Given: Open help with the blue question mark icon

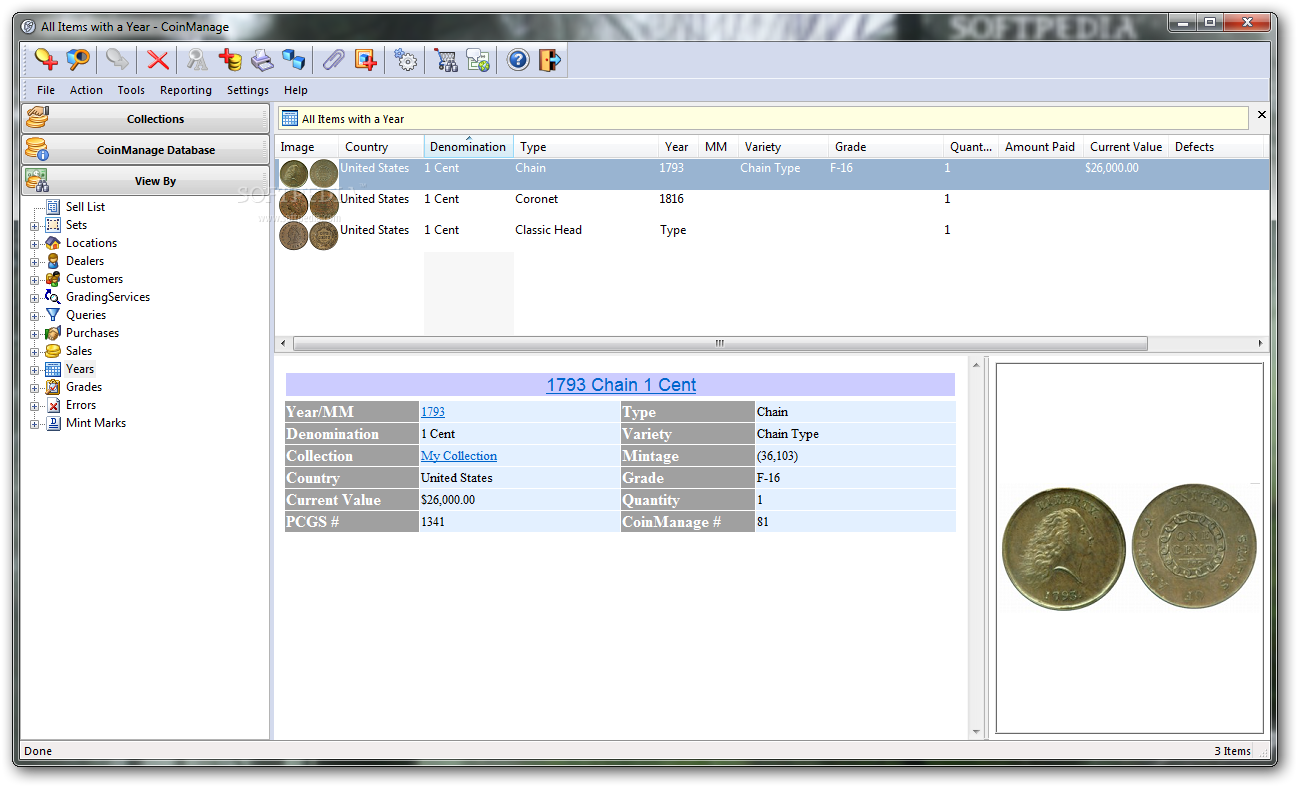Looking at the screenshot, I should pyautogui.click(x=518, y=60).
